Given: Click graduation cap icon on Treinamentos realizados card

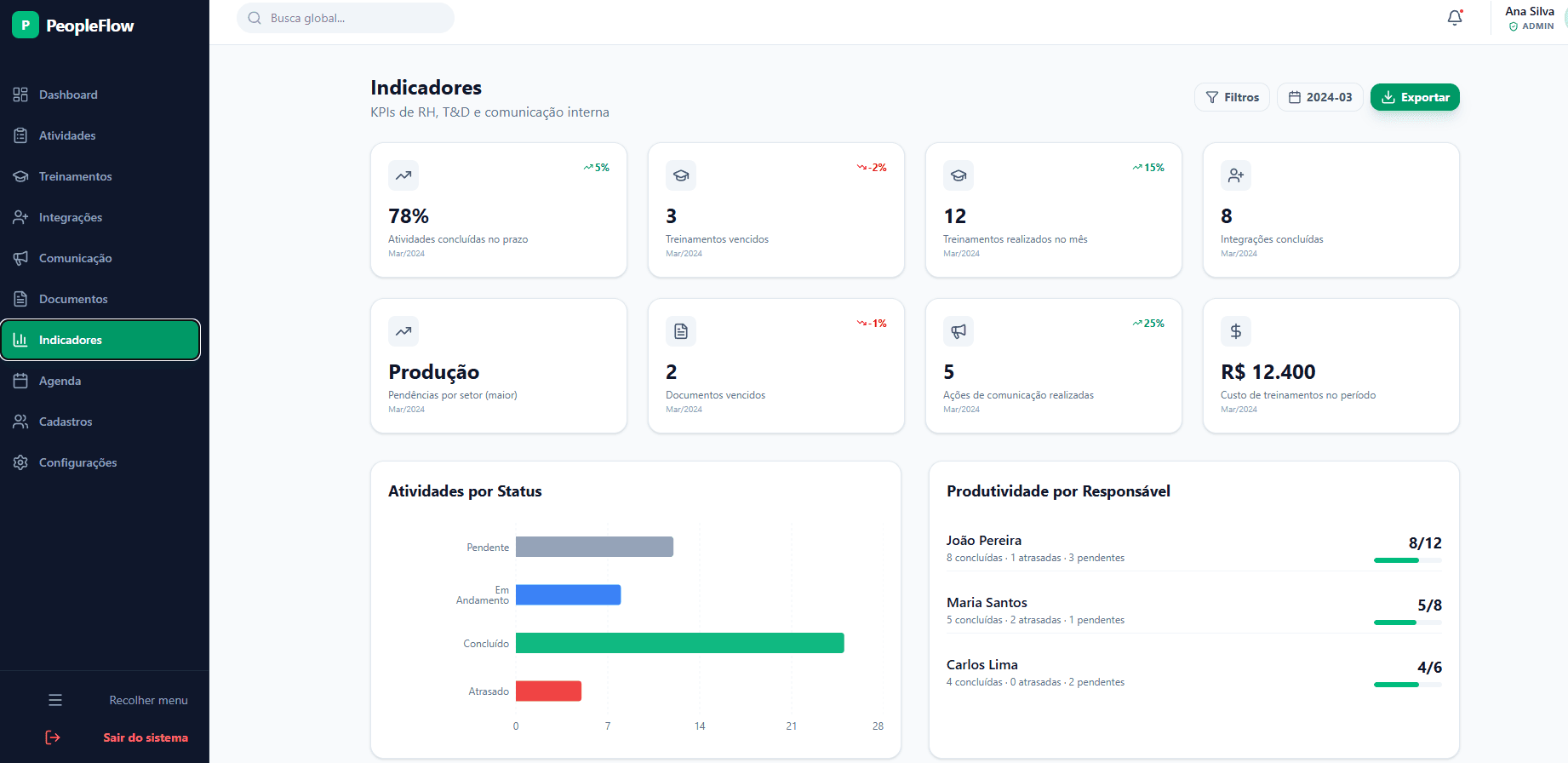Looking at the screenshot, I should pyautogui.click(x=959, y=175).
